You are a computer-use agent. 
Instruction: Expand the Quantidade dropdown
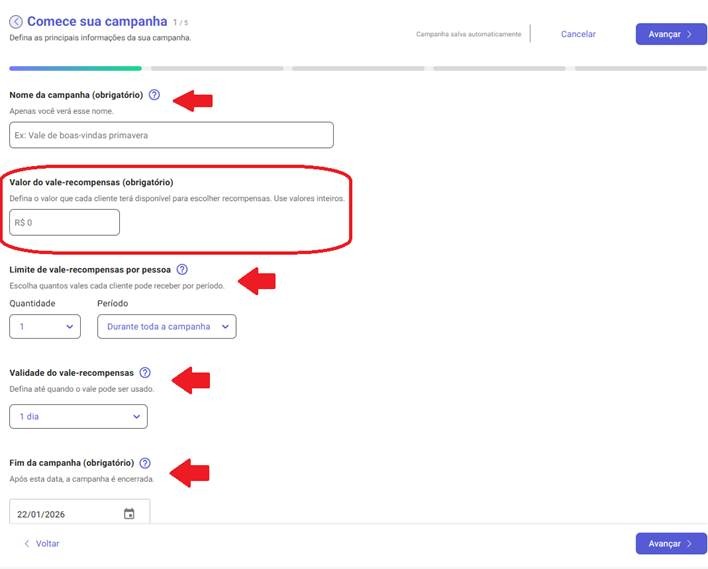coord(44,326)
